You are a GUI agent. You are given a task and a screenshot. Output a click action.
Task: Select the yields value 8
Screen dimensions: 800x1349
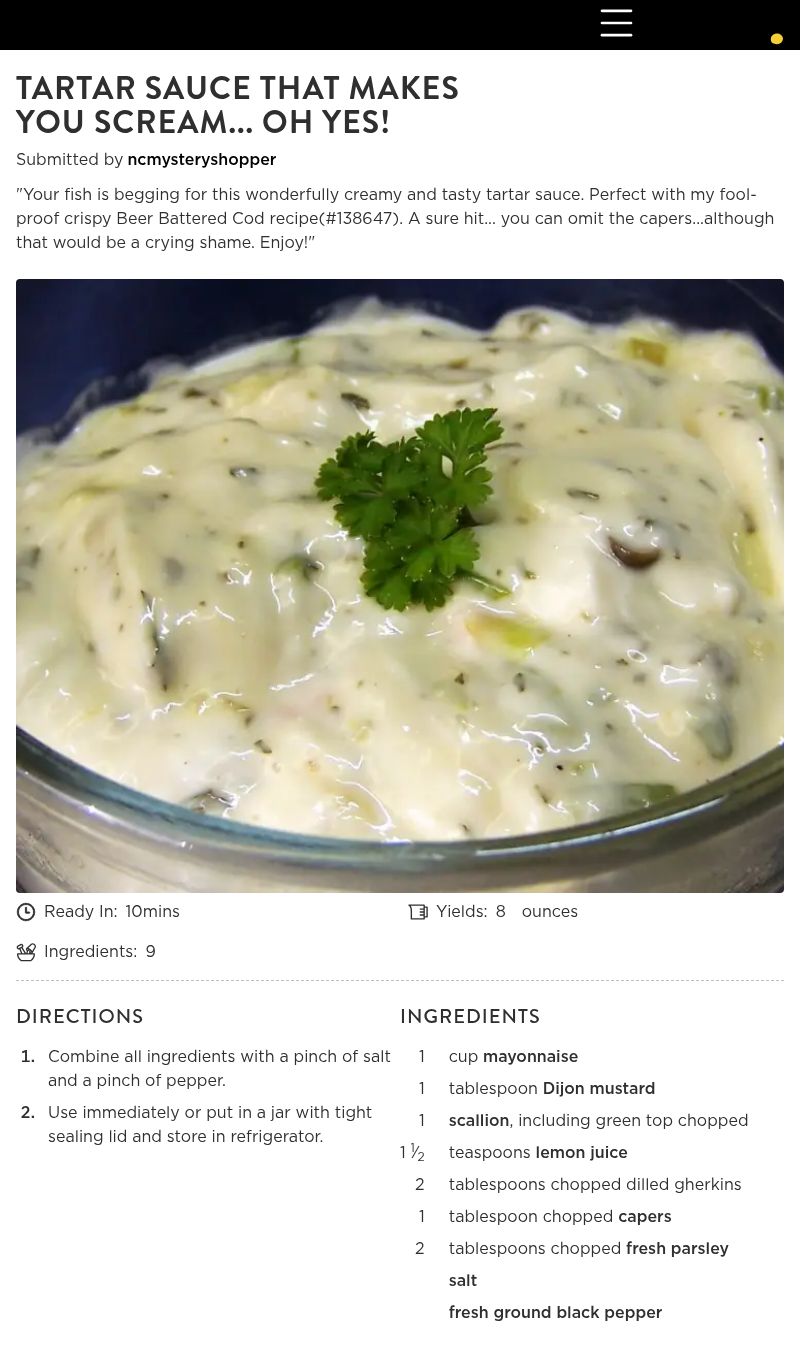click(500, 912)
